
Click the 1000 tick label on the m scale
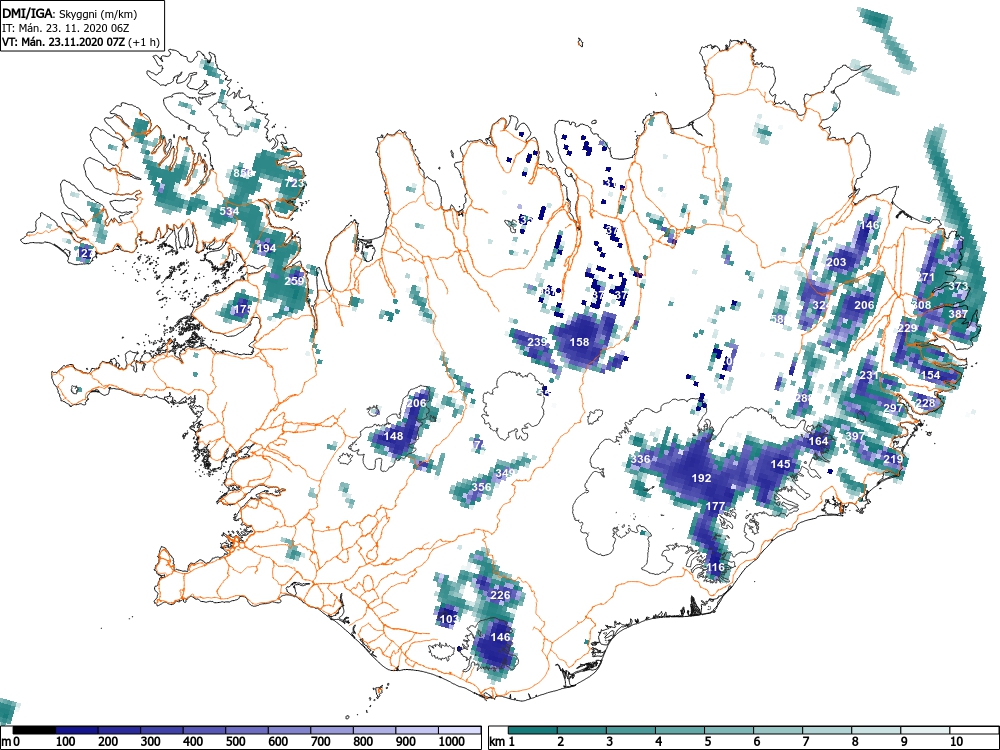click(x=452, y=741)
